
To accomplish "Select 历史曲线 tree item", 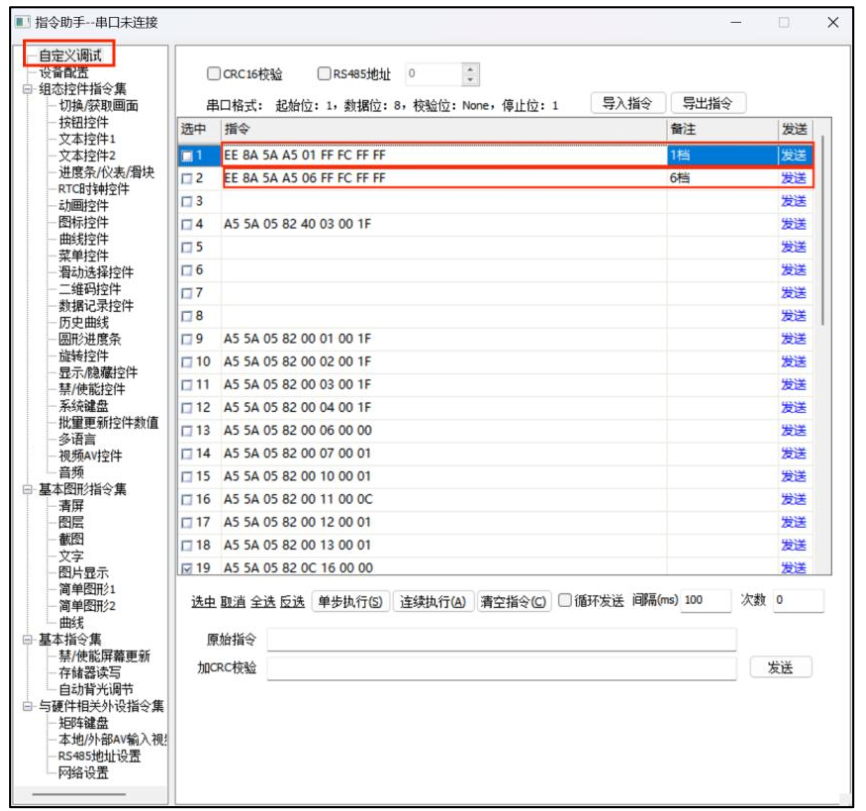I will pos(83,323).
